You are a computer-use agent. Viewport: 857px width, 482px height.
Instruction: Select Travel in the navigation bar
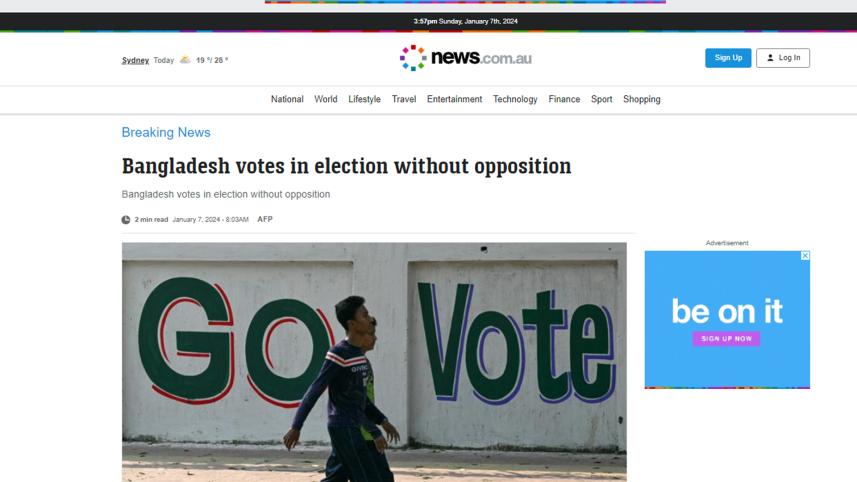(x=404, y=99)
